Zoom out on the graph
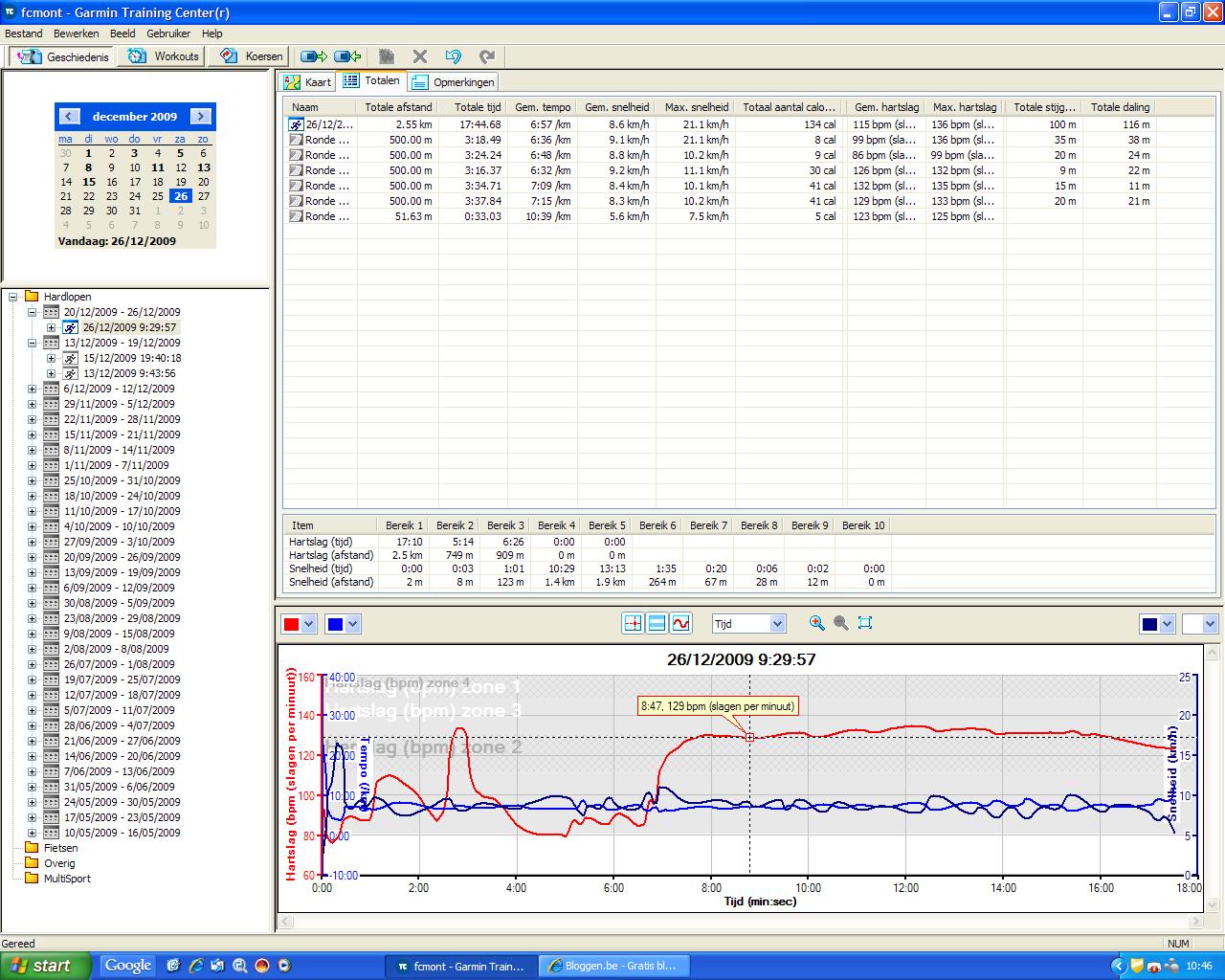 coord(840,623)
